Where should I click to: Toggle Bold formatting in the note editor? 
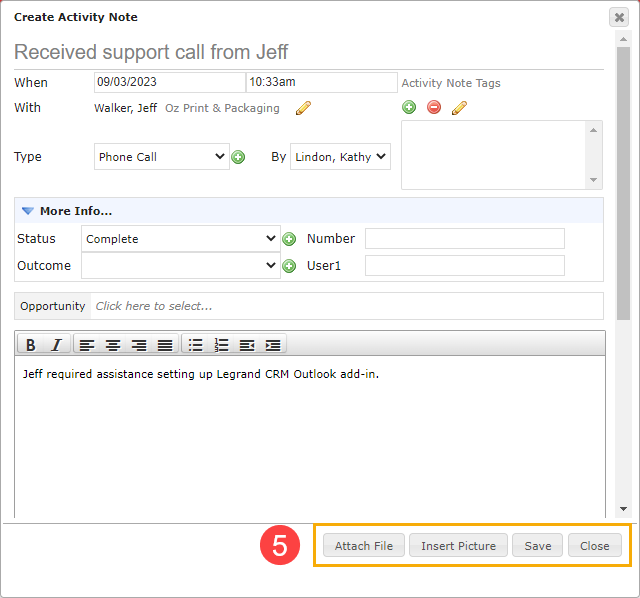(31, 345)
